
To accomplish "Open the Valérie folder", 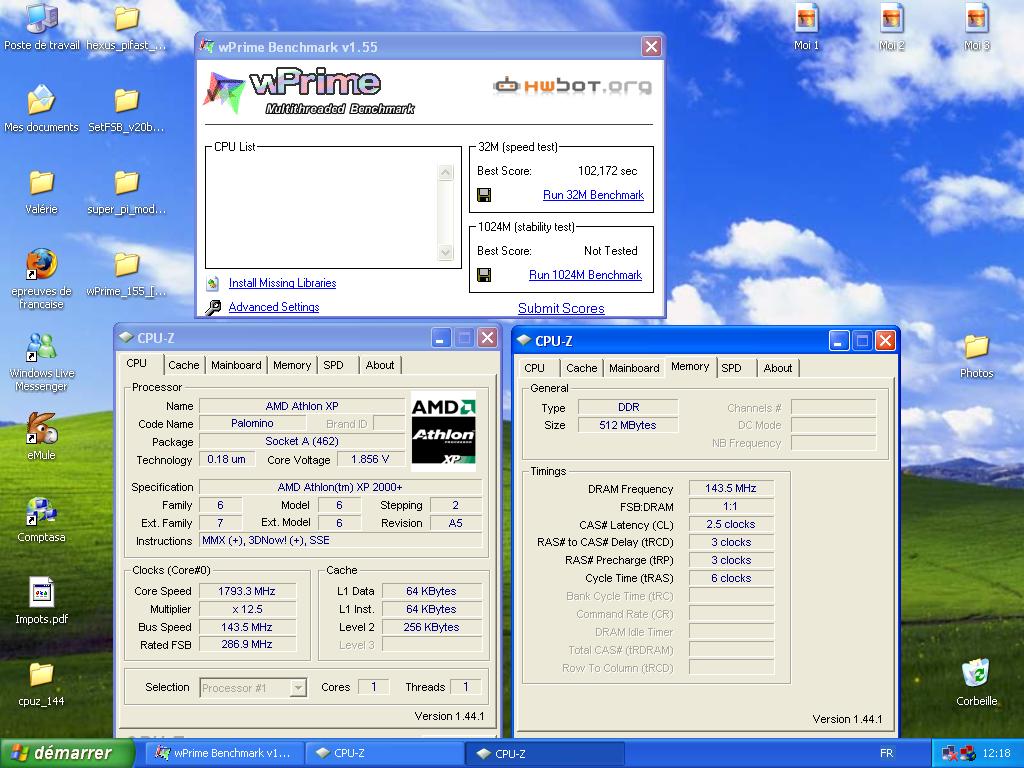I will [x=41, y=182].
